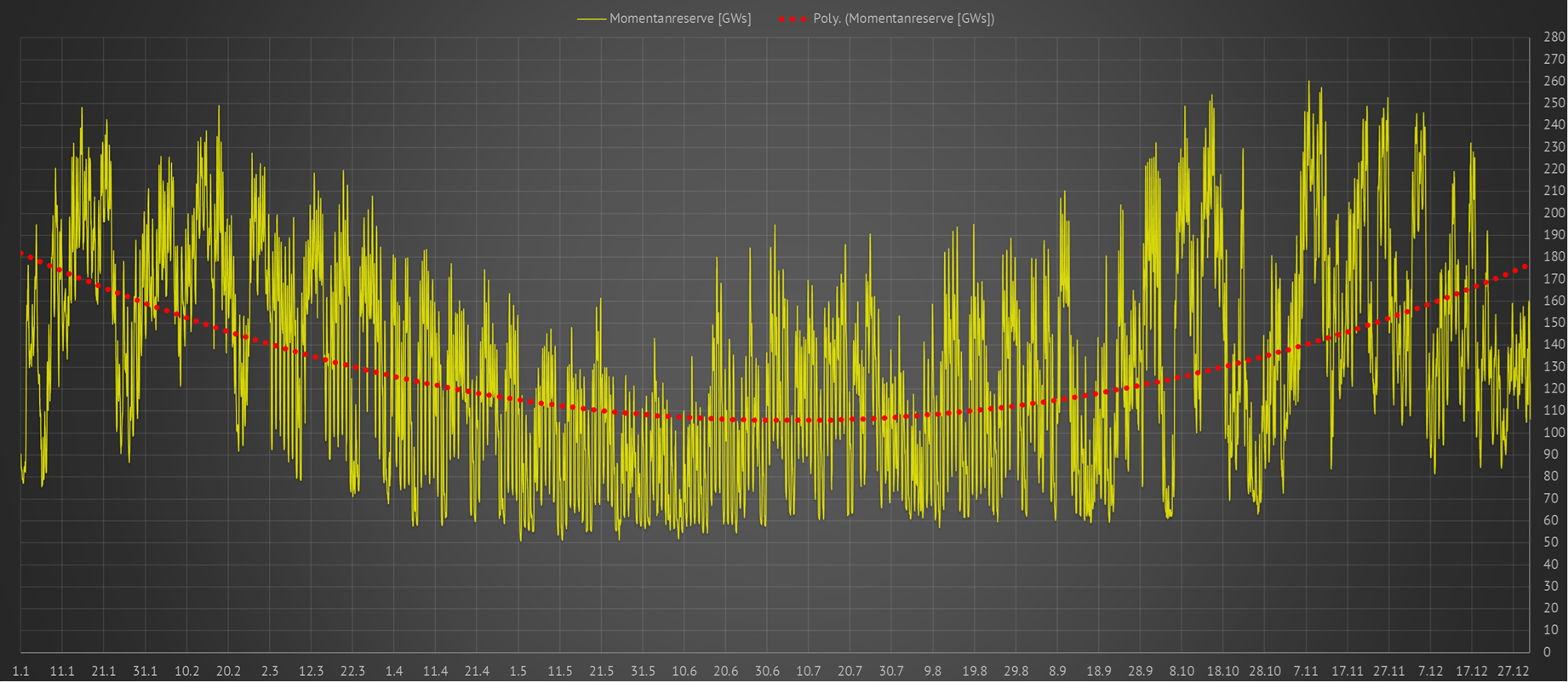Click the 1.1 date label on x-axis
The width and height of the screenshot is (1568, 682).
[21, 671]
